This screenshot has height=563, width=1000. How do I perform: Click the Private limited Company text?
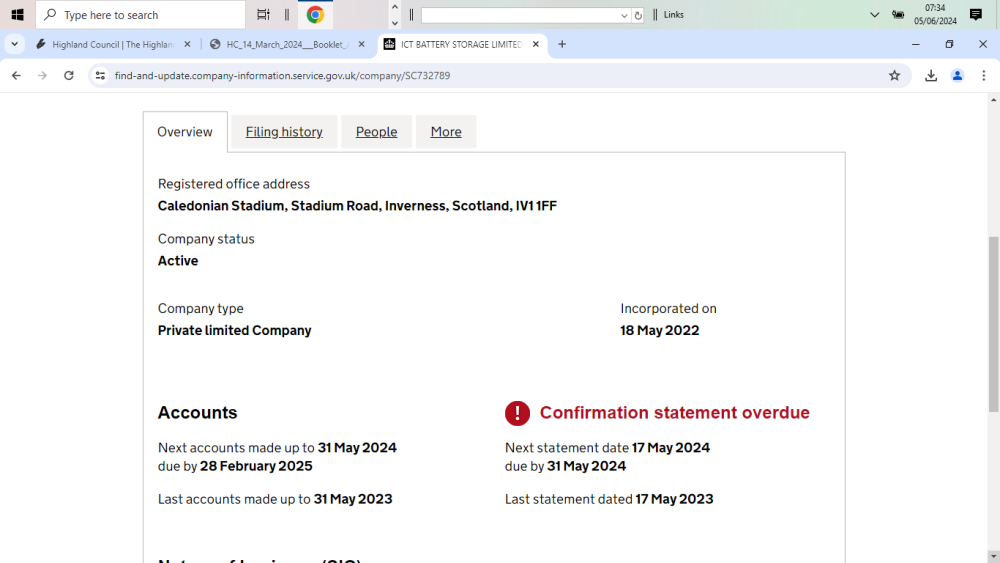click(x=235, y=330)
